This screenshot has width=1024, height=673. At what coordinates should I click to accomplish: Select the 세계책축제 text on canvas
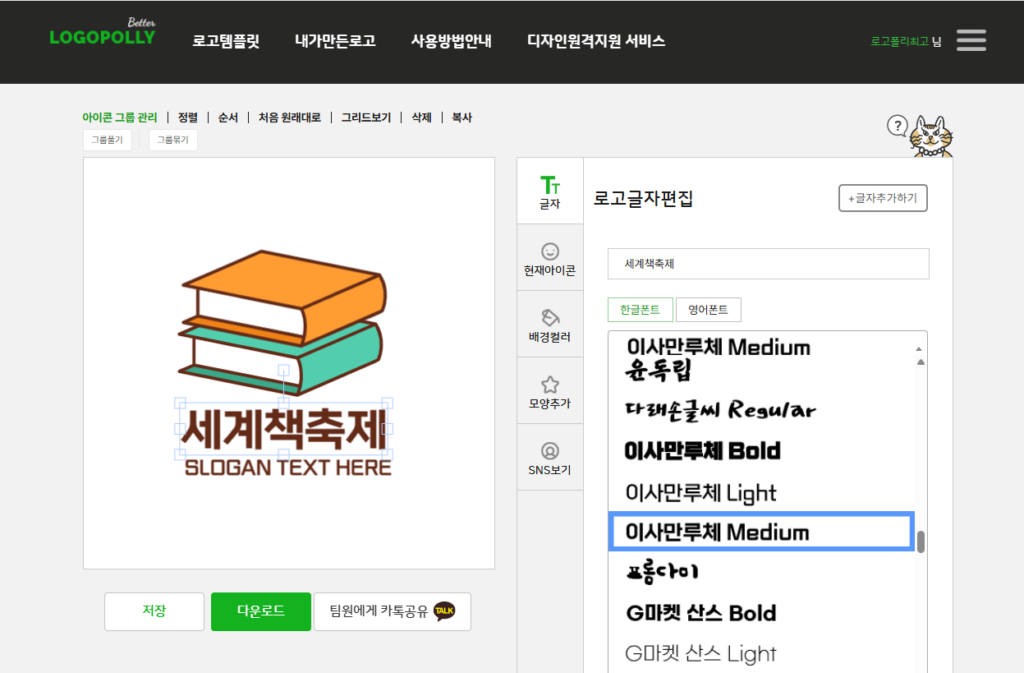pyautogui.click(x=283, y=429)
